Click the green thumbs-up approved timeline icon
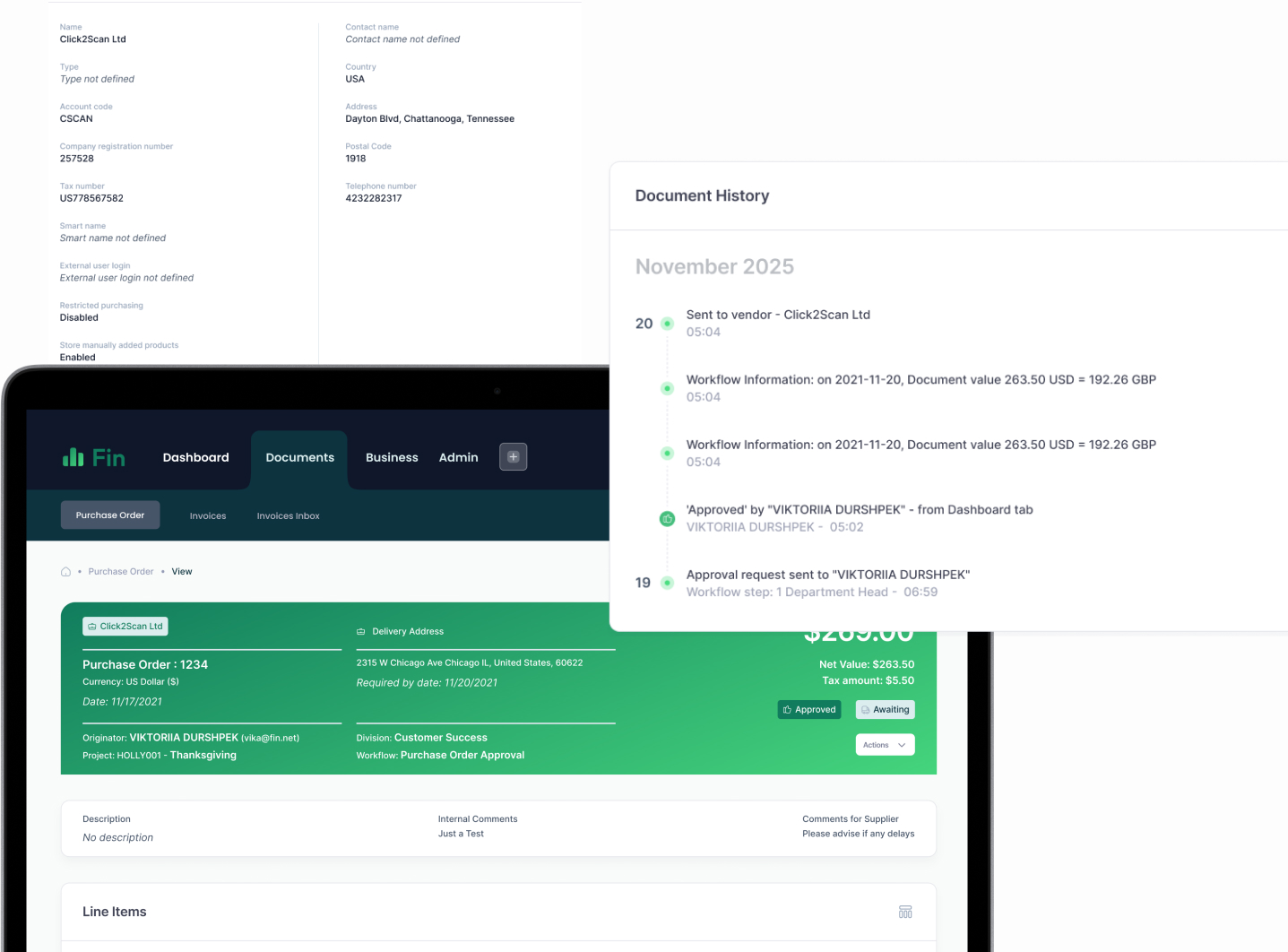 click(667, 519)
